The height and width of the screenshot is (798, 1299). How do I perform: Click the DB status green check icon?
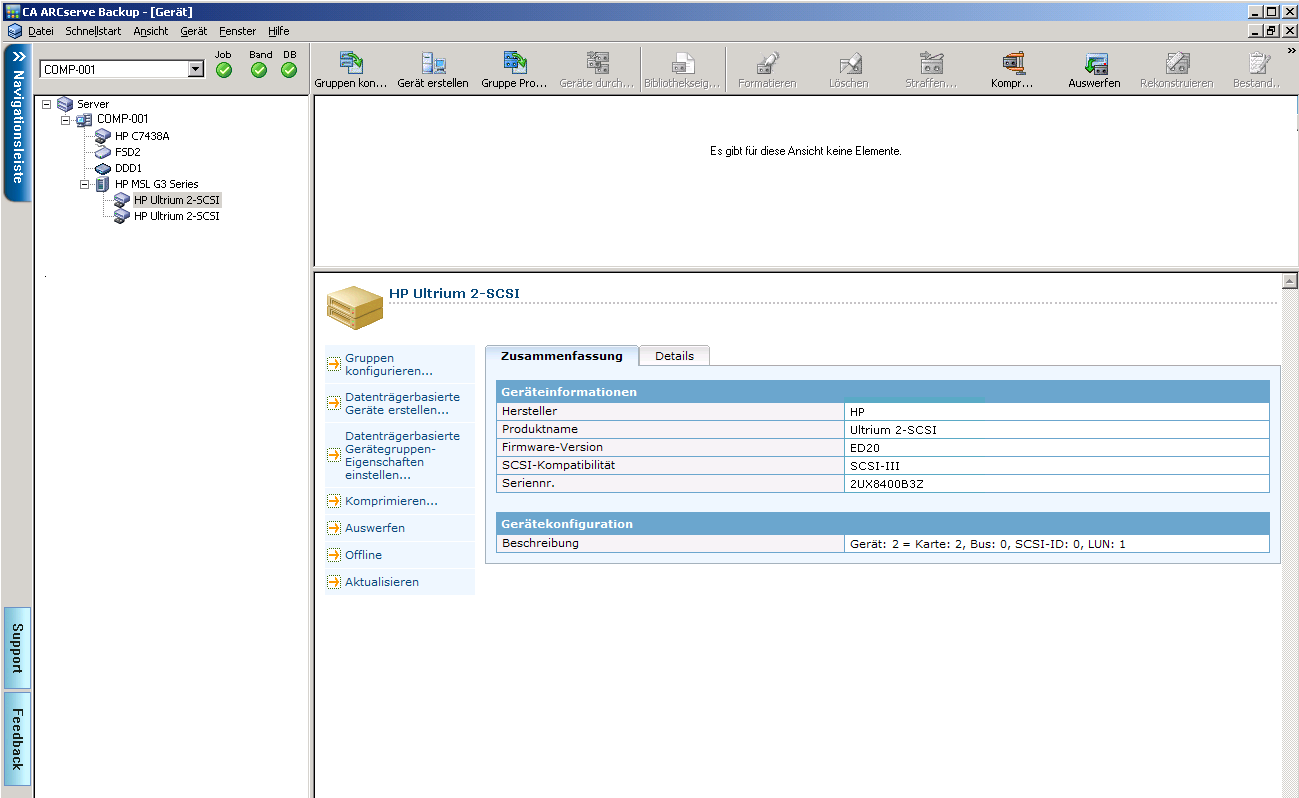(x=289, y=70)
